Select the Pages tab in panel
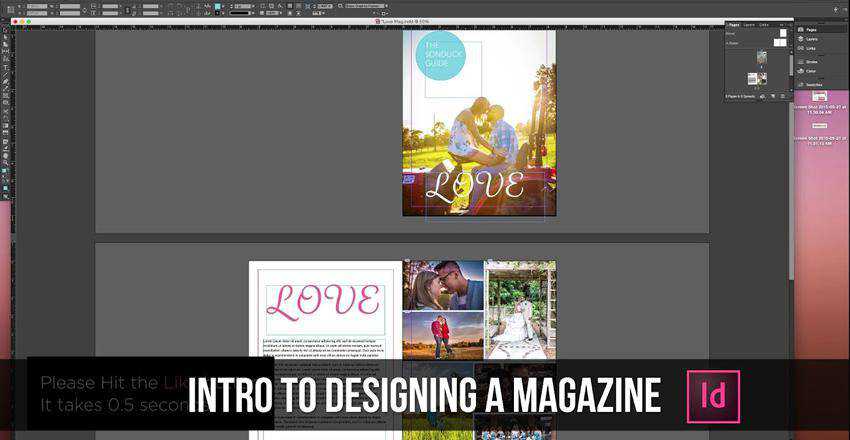The height and width of the screenshot is (440, 850). coord(733,24)
